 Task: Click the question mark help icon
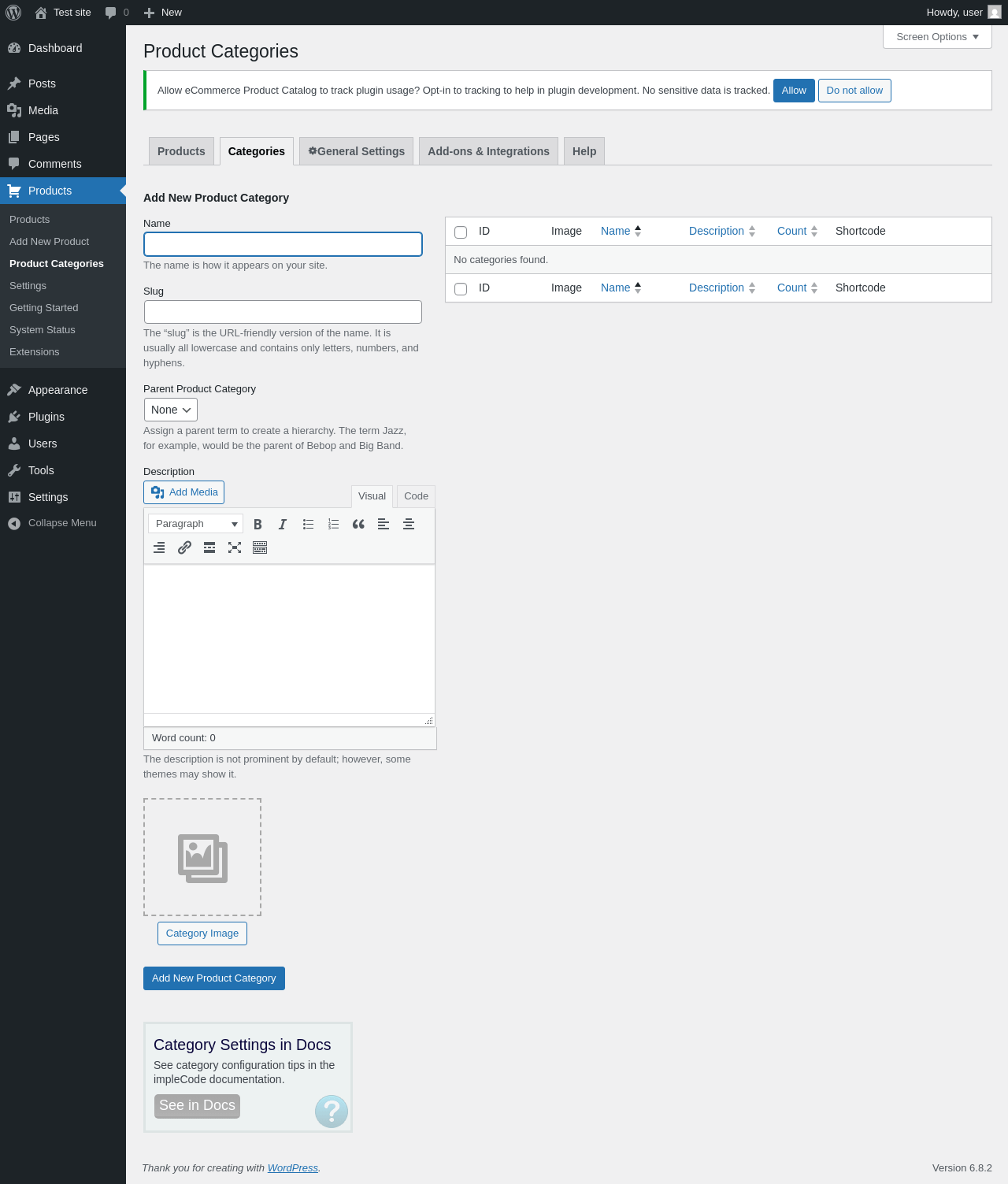pyautogui.click(x=332, y=1112)
